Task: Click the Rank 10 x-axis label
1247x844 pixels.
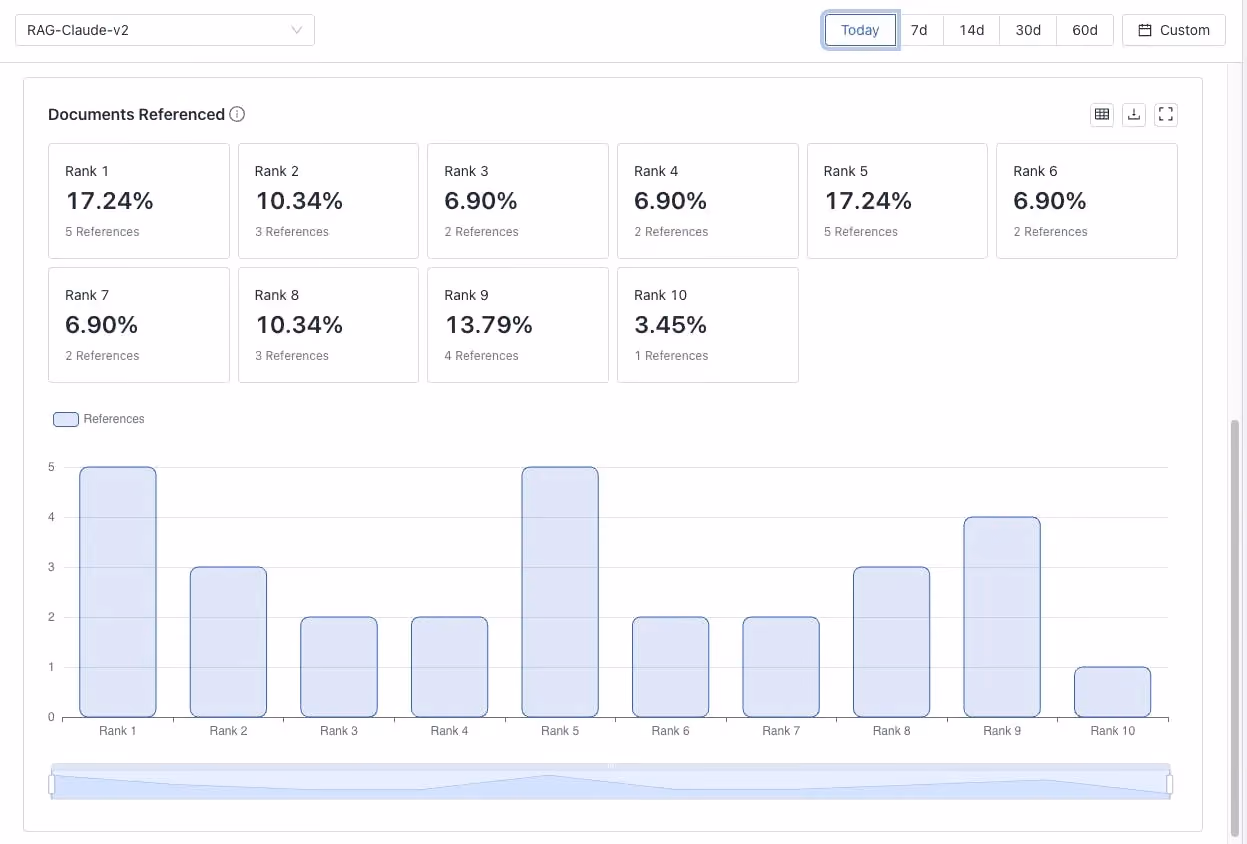Action: point(1113,731)
